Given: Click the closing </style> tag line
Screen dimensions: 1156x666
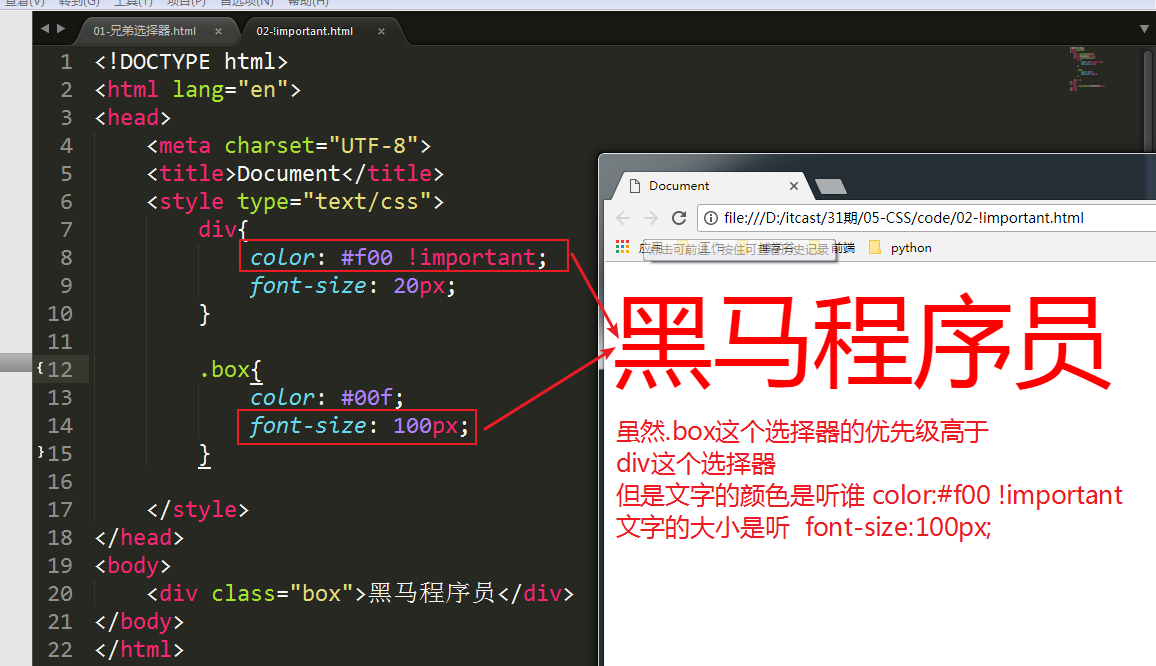Looking at the screenshot, I should tap(198, 510).
